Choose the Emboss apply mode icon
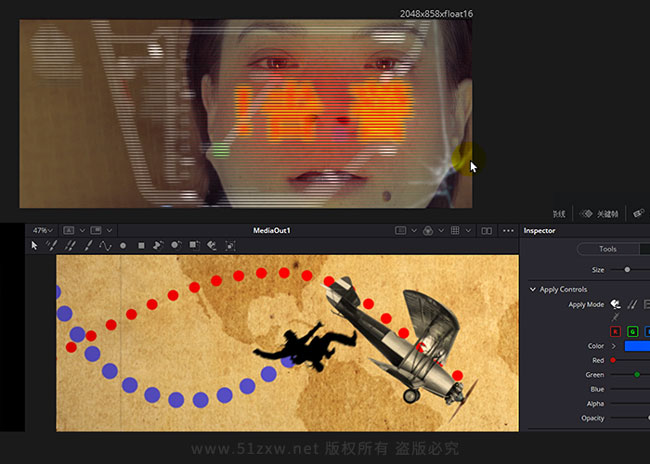The image size is (650, 464). coord(646,304)
